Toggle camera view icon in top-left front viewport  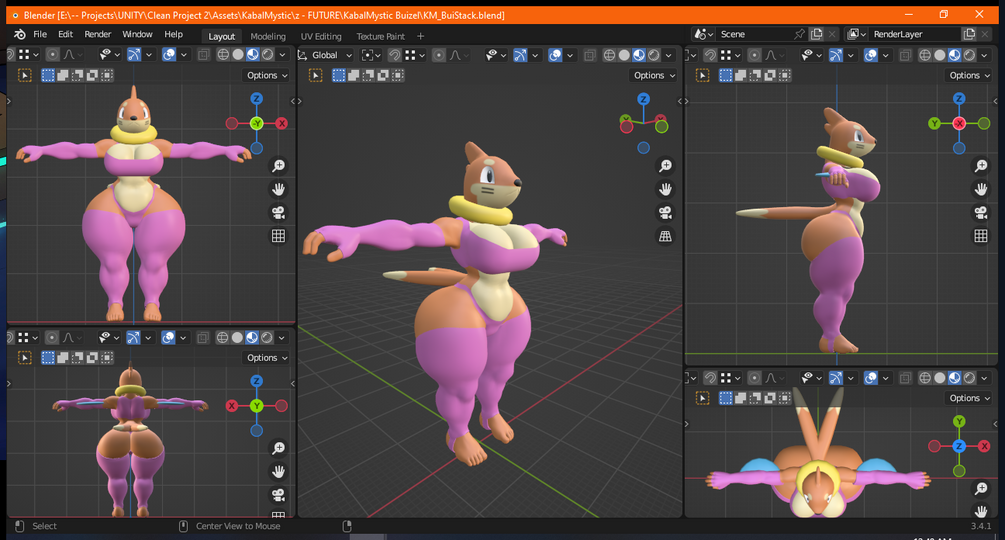click(278, 213)
